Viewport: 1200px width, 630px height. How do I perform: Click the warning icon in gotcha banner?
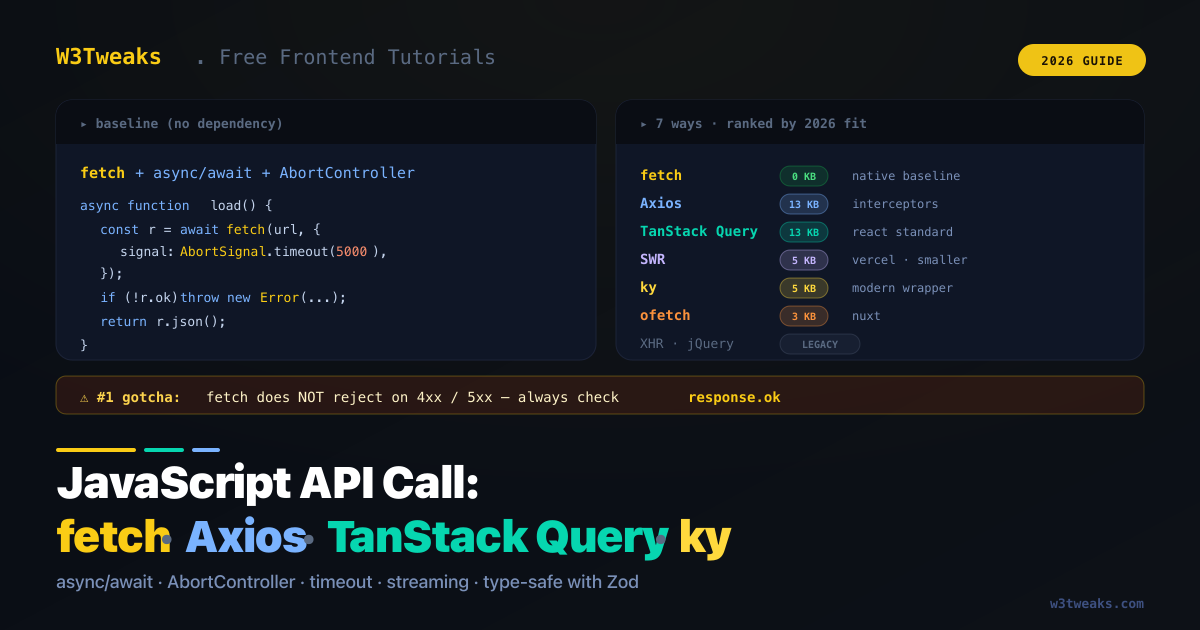click(x=85, y=397)
